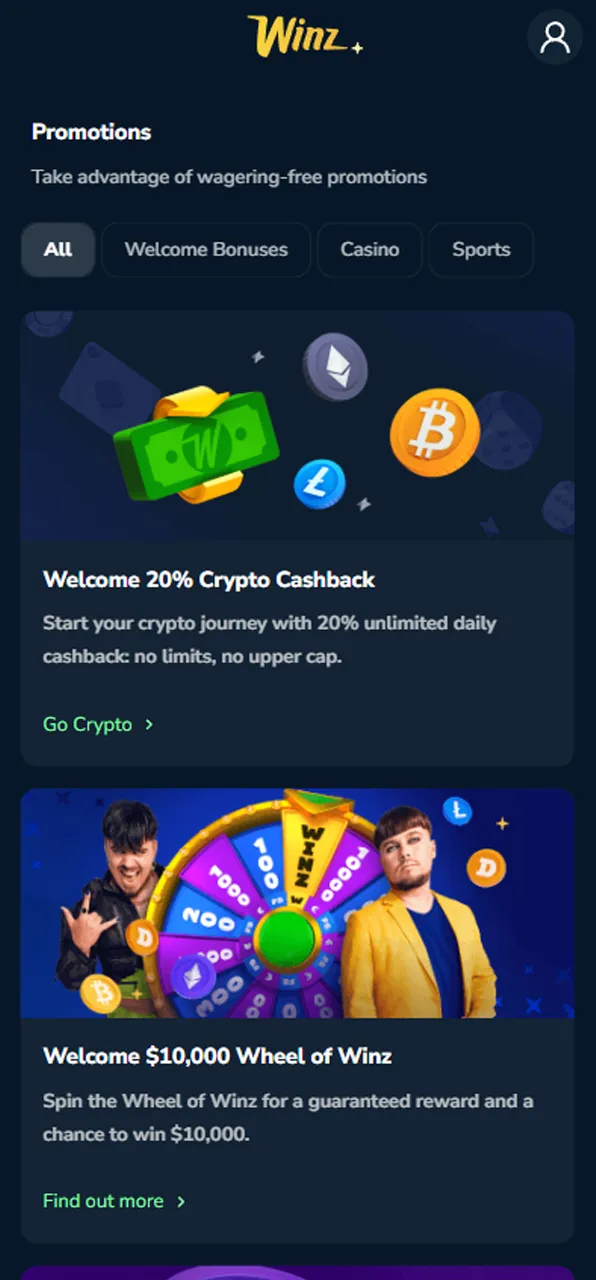Filter promotions by Casino
Image resolution: width=596 pixels, height=1280 pixels.
(x=370, y=250)
